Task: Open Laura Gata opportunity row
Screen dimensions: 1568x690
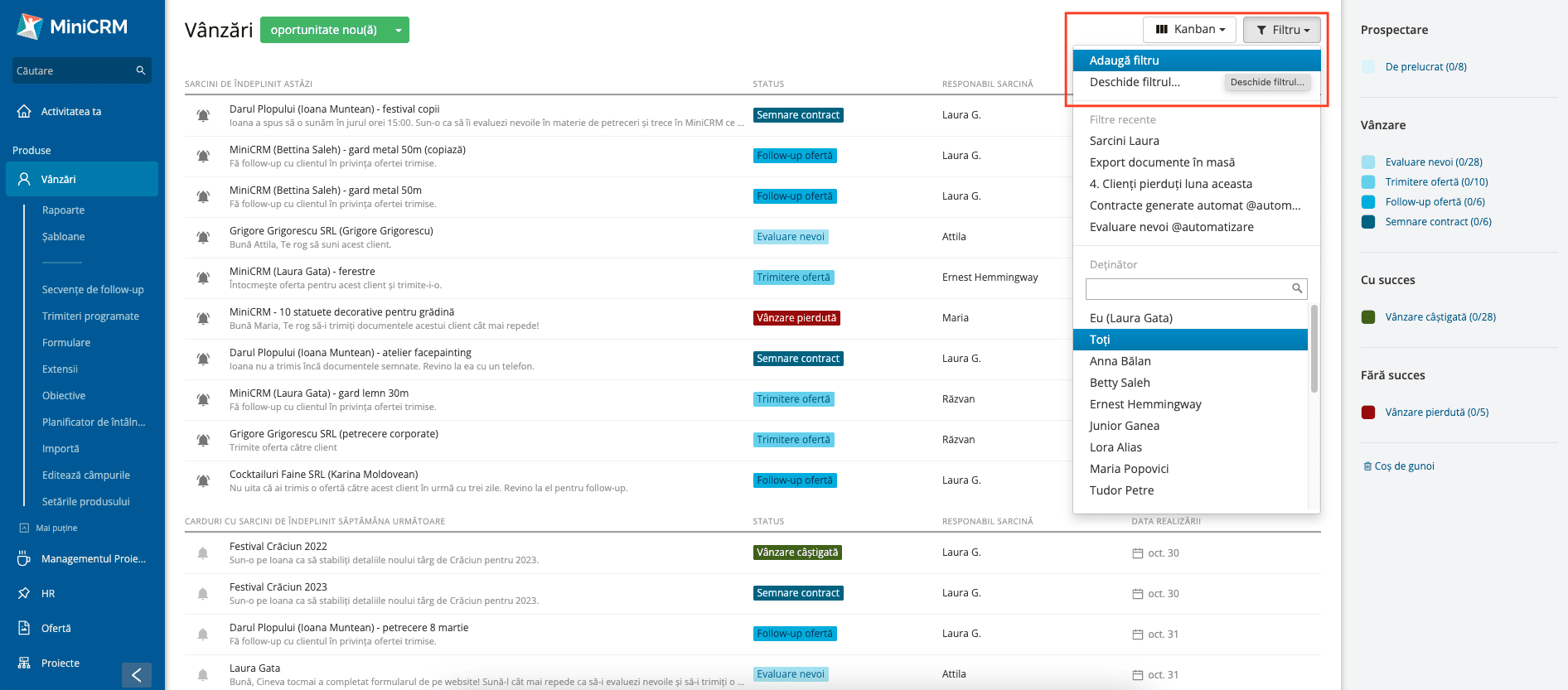Action: pos(254,668)
